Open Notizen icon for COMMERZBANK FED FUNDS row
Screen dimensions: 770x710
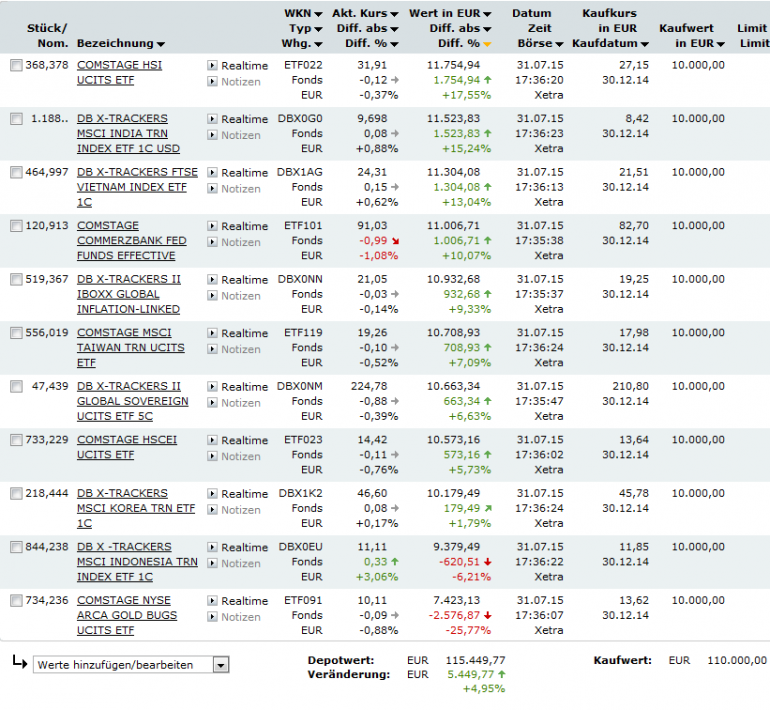212,242
